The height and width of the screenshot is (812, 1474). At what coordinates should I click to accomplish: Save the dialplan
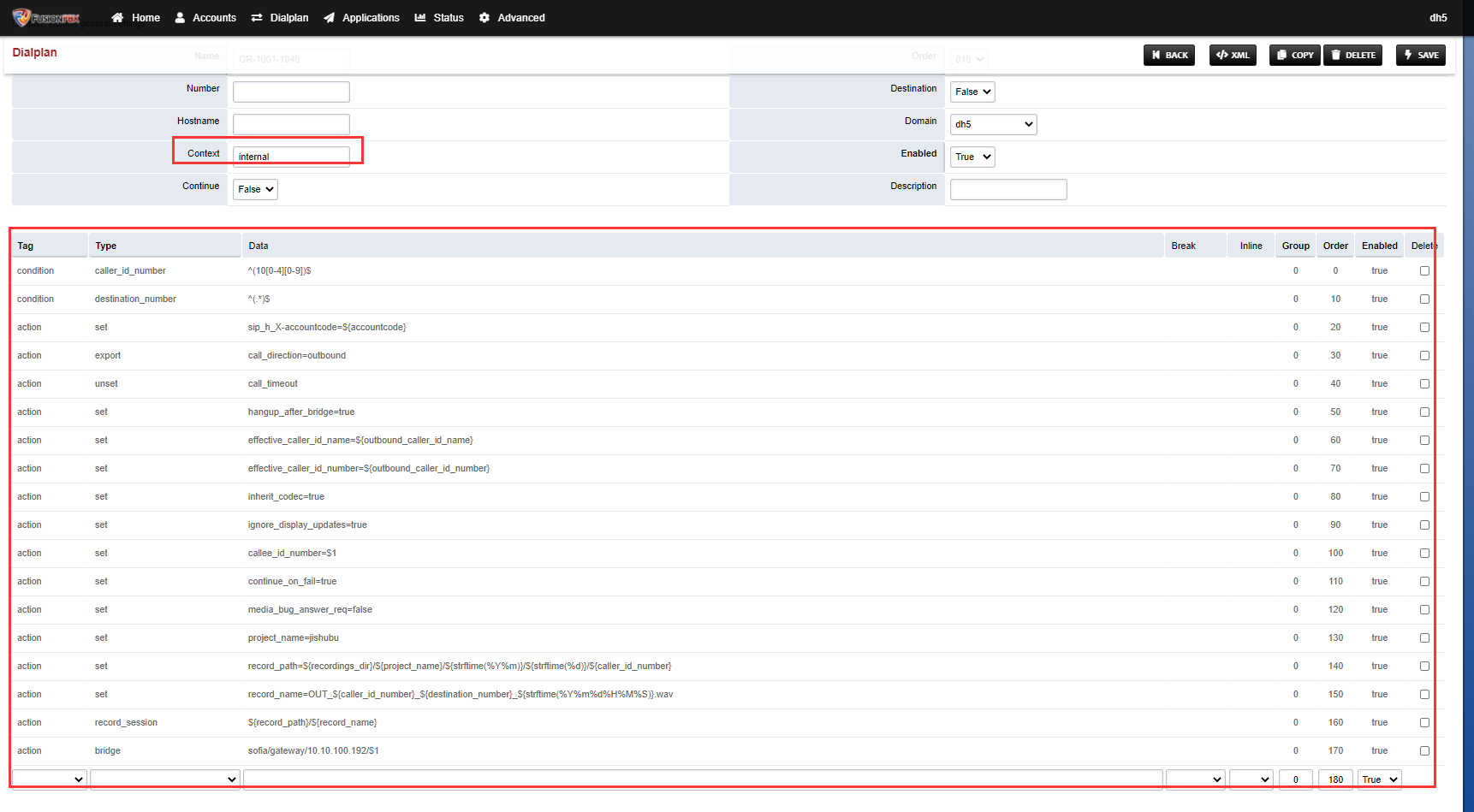[x=1421, y=55]
